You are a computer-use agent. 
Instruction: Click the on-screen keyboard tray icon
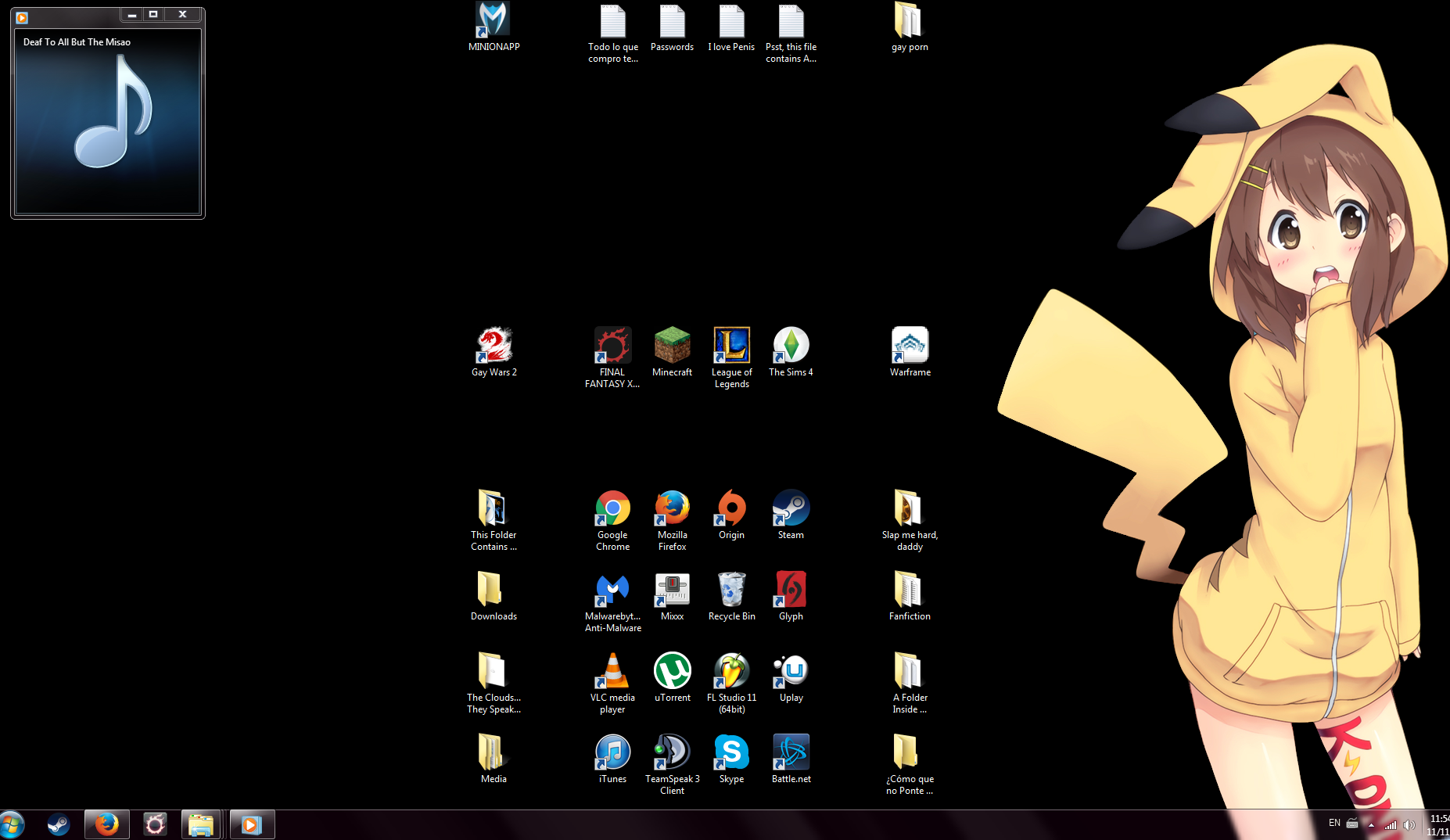(1352, 824)
